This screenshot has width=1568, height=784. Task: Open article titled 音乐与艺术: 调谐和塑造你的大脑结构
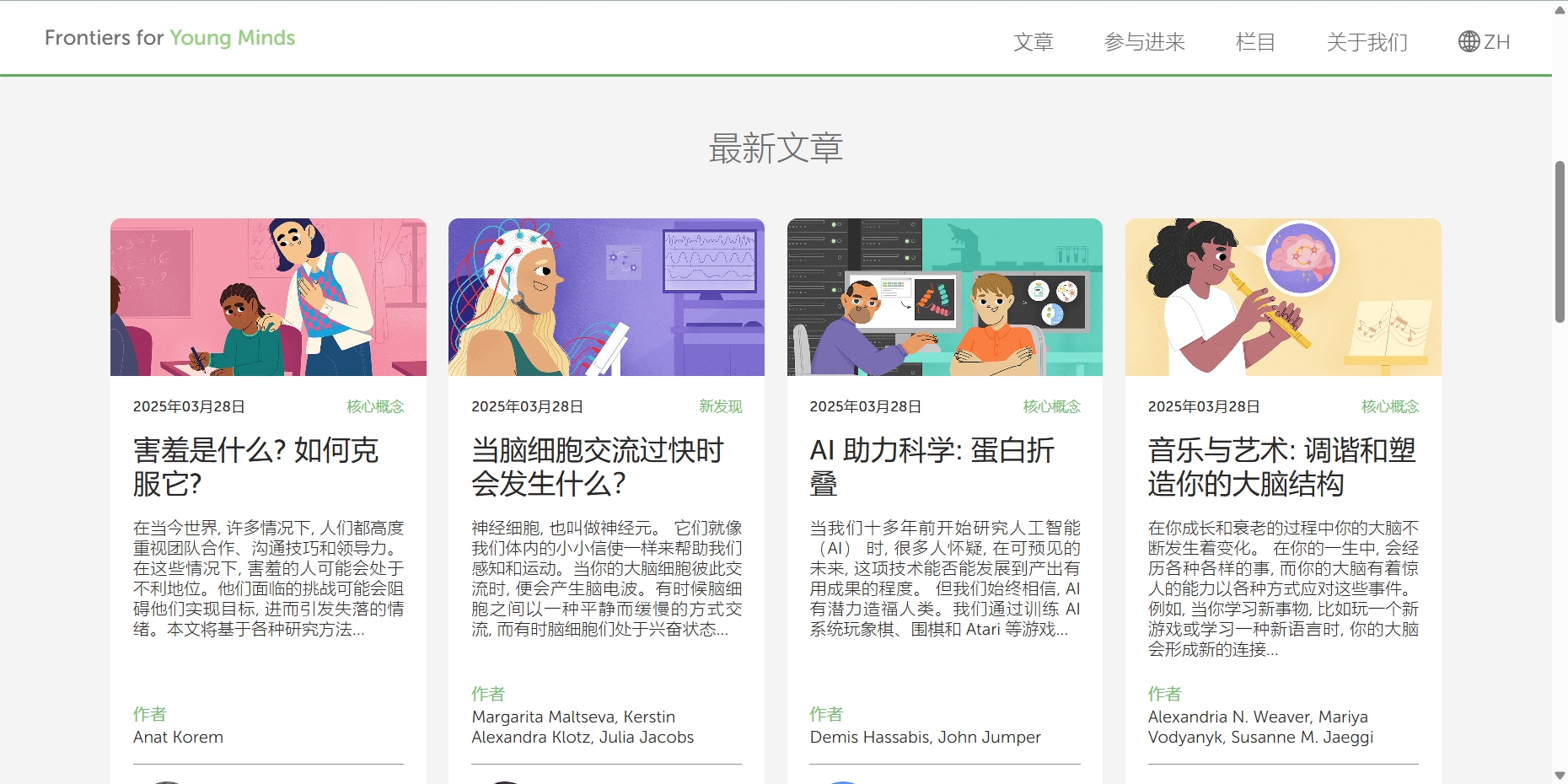[1281, 467]
